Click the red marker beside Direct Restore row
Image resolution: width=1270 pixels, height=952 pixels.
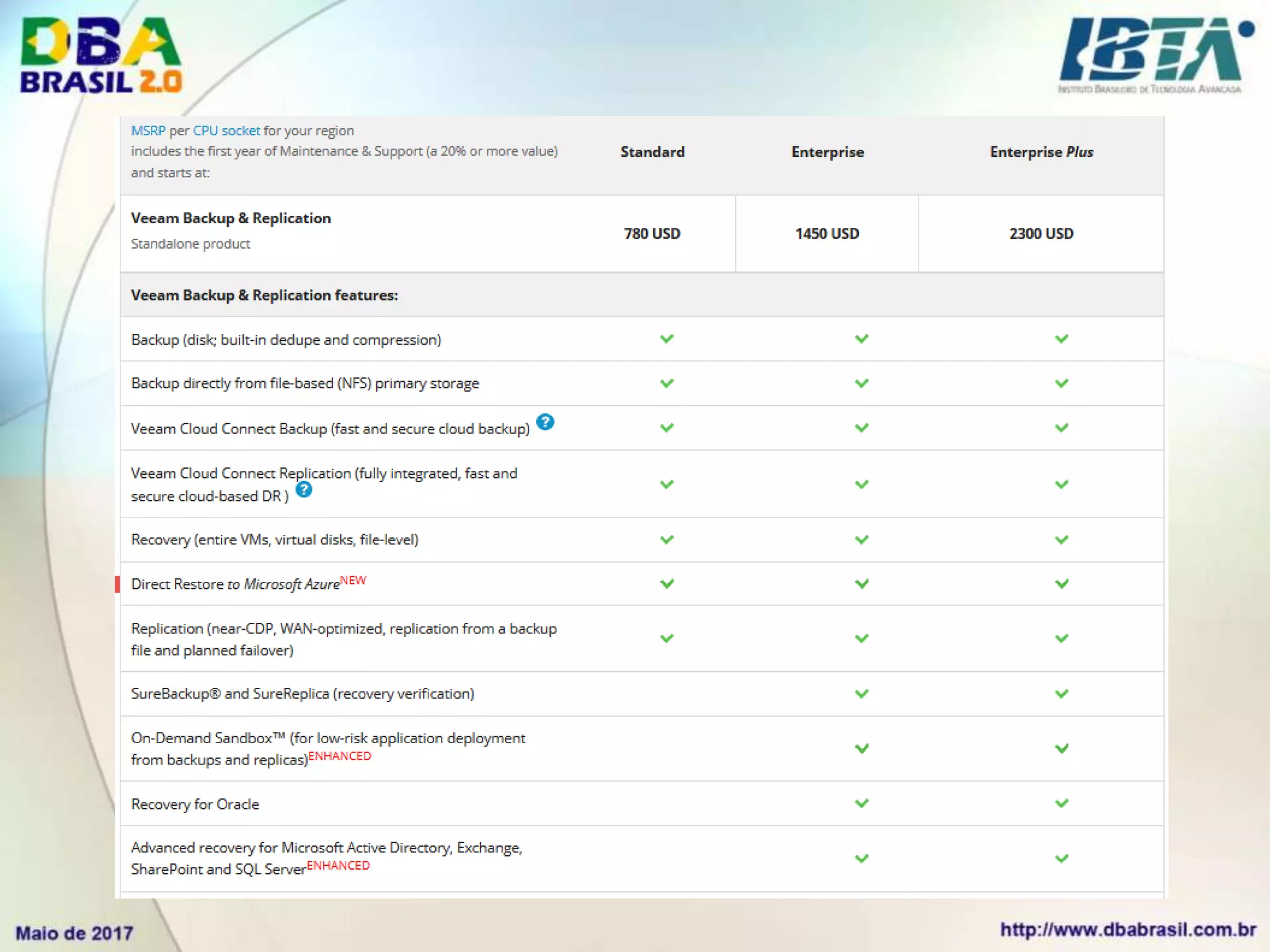click(x=117, y=584)
